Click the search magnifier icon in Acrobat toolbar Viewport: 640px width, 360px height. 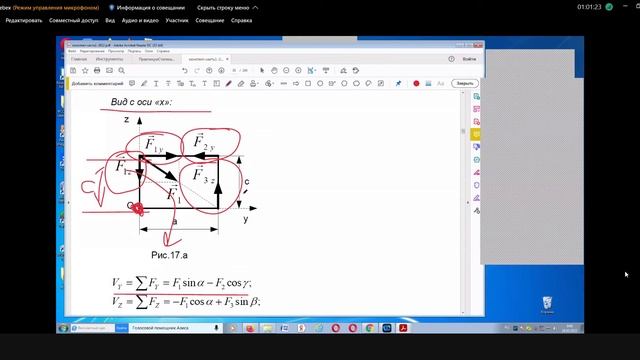[122, 71]
